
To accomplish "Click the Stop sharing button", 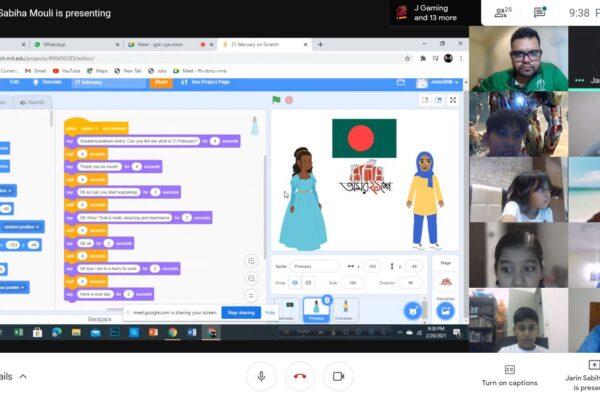I will [x=240, y=313].
